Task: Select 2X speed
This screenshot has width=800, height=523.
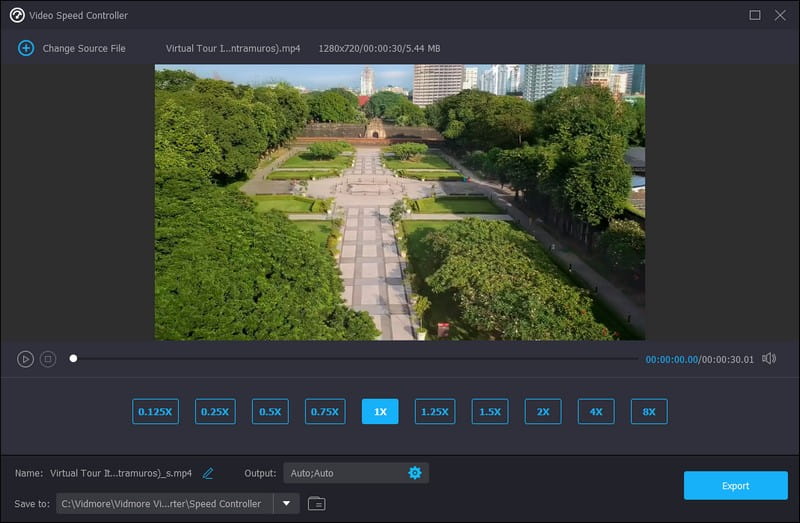Action: [x=543, y=411]
